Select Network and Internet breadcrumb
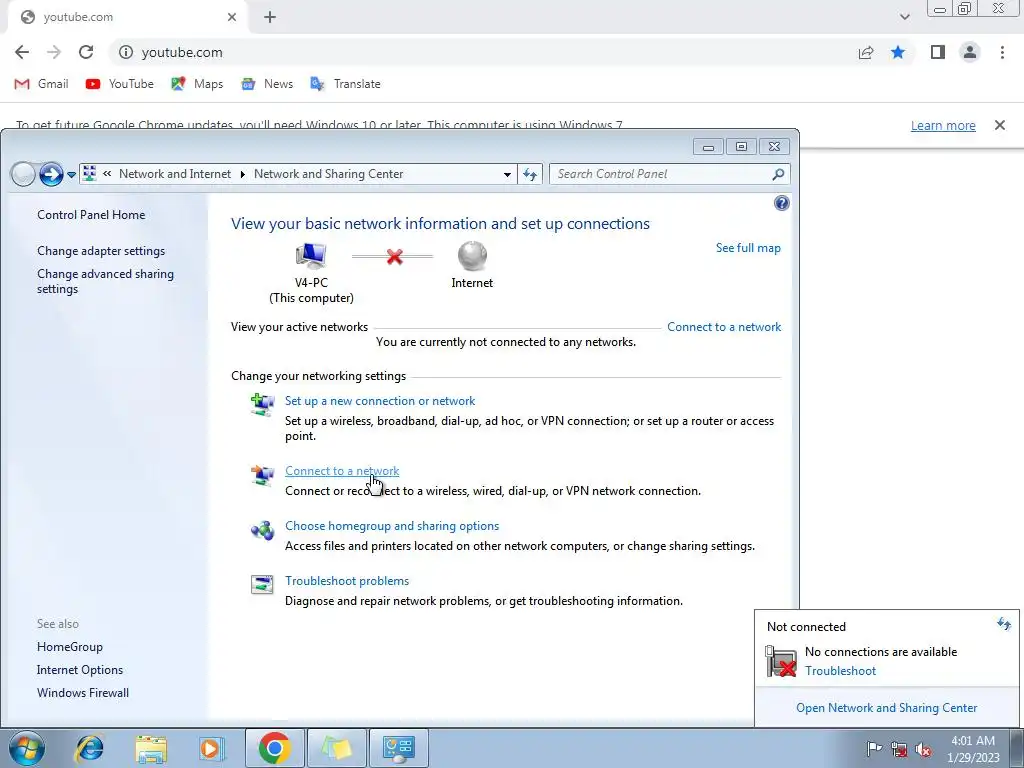 click(175, 174)
